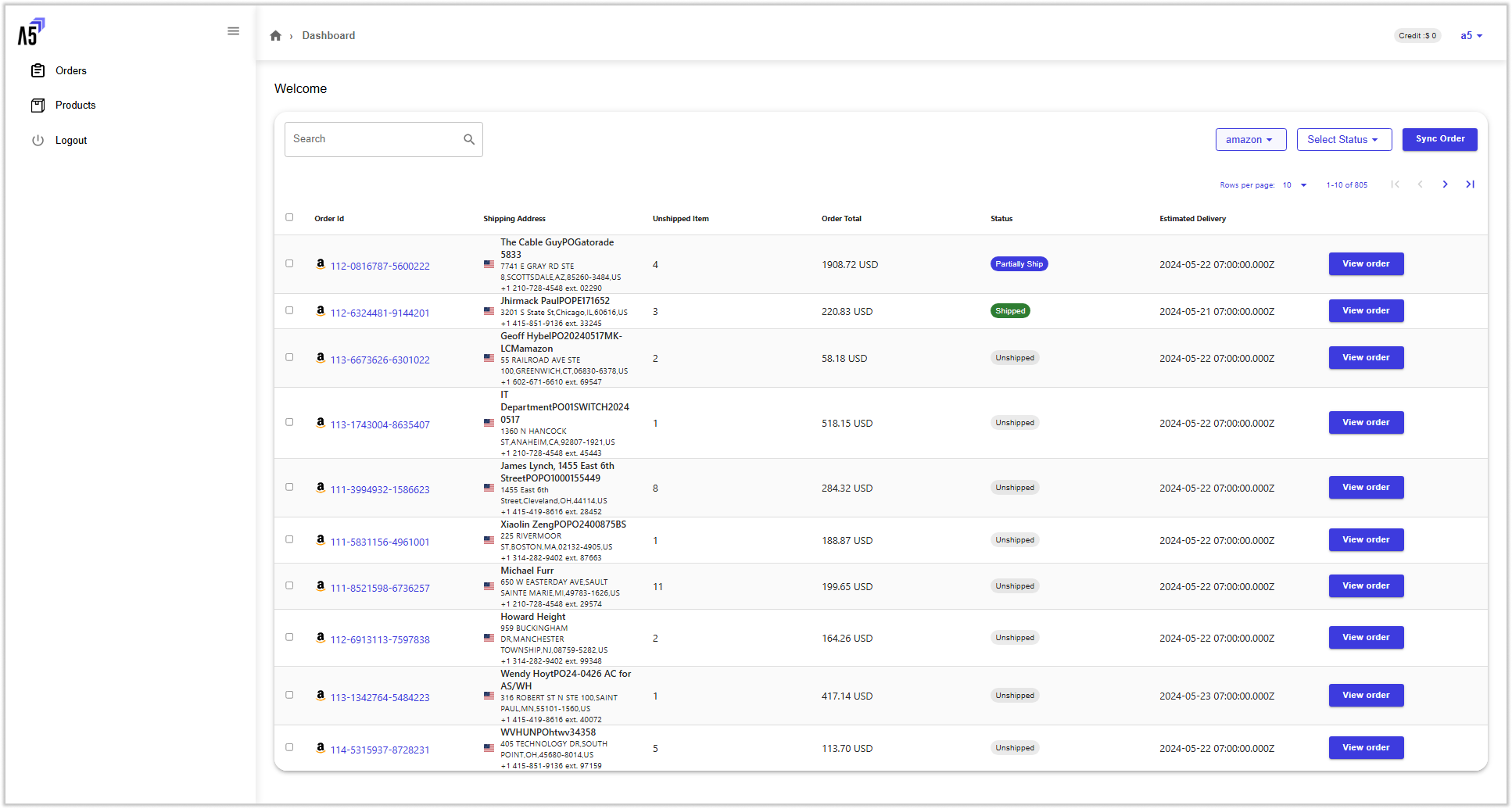The image size is (1512, 809).
Task: Click Estimated Delivery column header
Action: point(1192,219)
